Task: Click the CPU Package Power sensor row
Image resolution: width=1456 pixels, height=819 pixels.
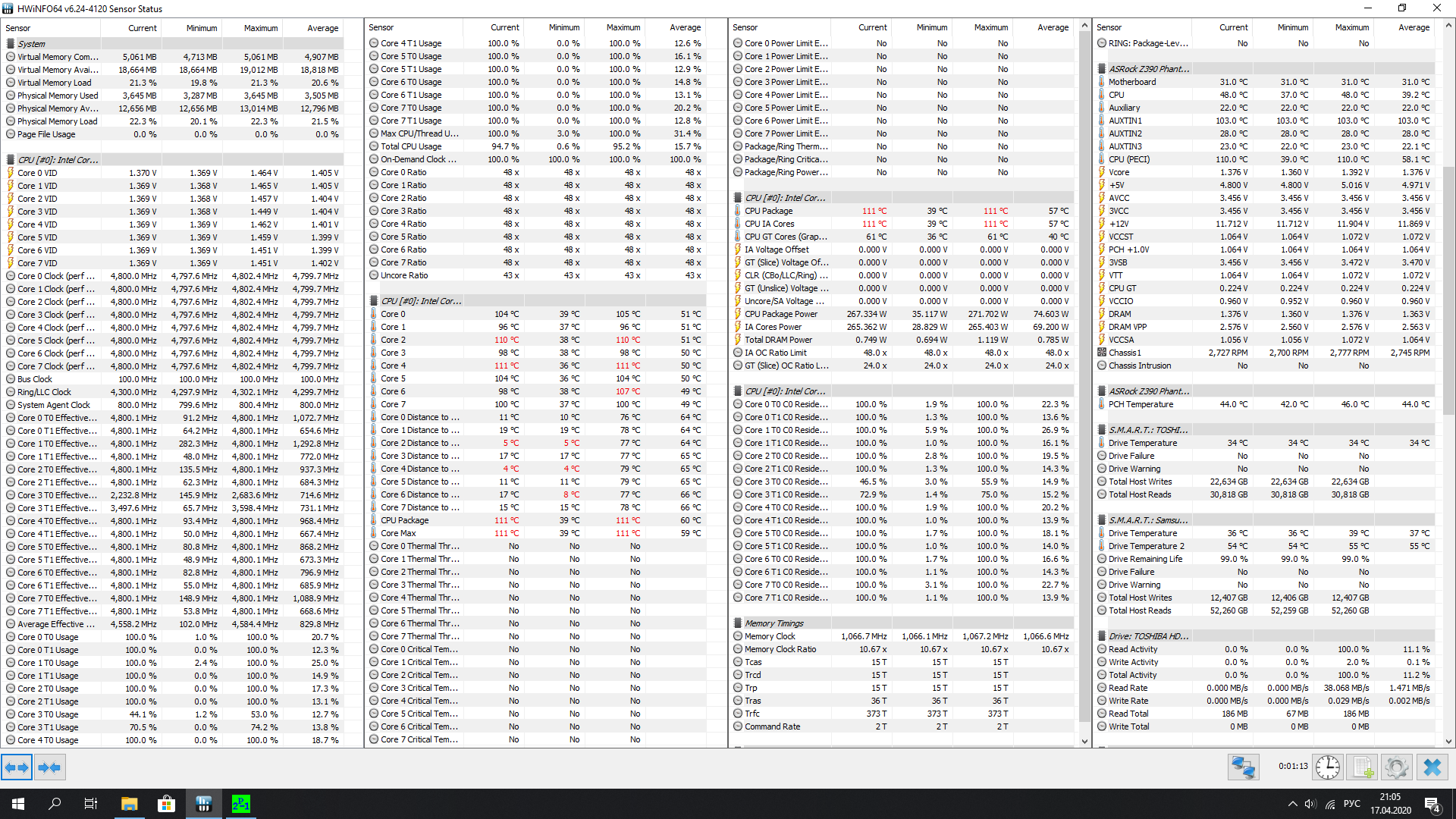Action: pyautogui.click(x=780, y=314)
